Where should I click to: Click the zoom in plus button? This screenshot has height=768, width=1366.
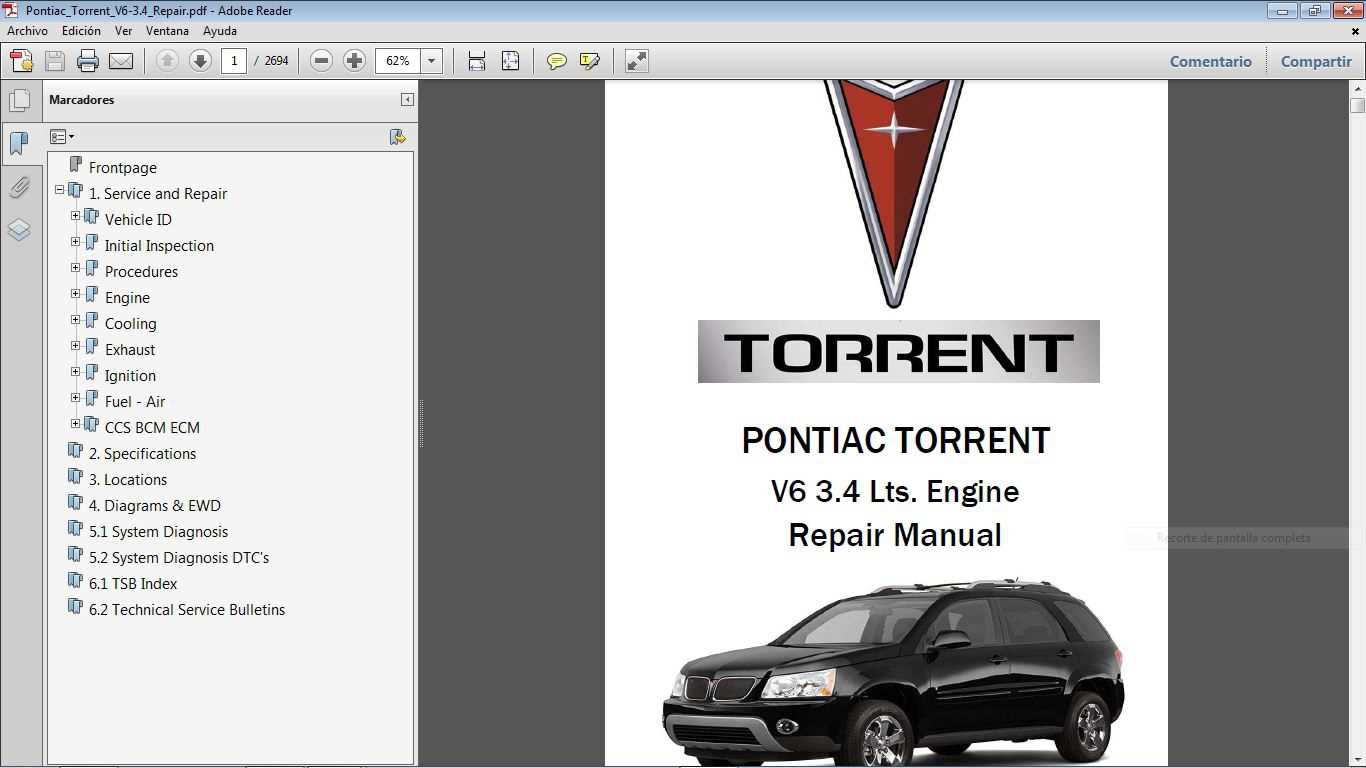pyautogui.click(x=354, y=61)
